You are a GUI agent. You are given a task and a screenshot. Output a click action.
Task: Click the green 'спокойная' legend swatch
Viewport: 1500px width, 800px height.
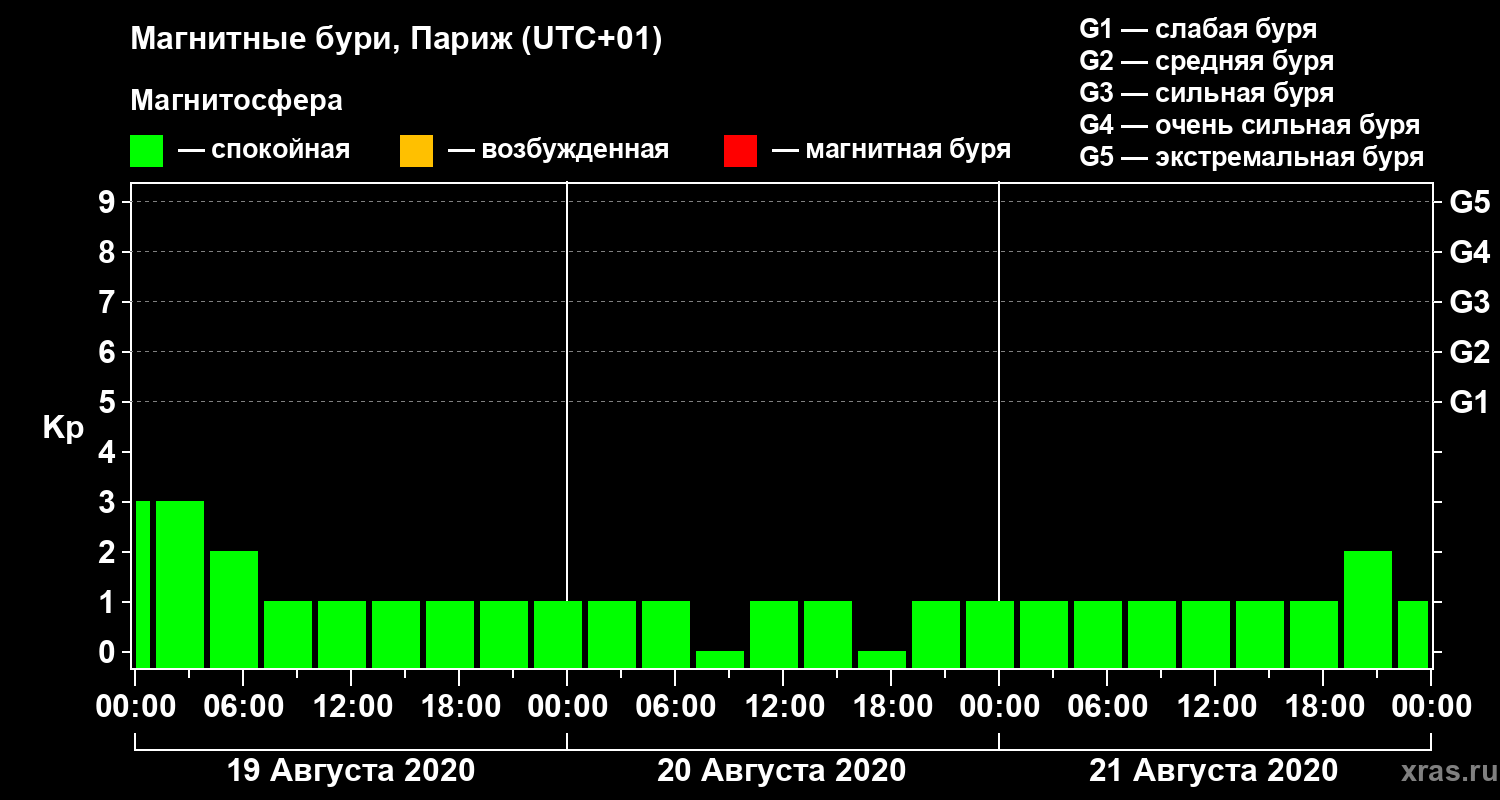[147, 151]
